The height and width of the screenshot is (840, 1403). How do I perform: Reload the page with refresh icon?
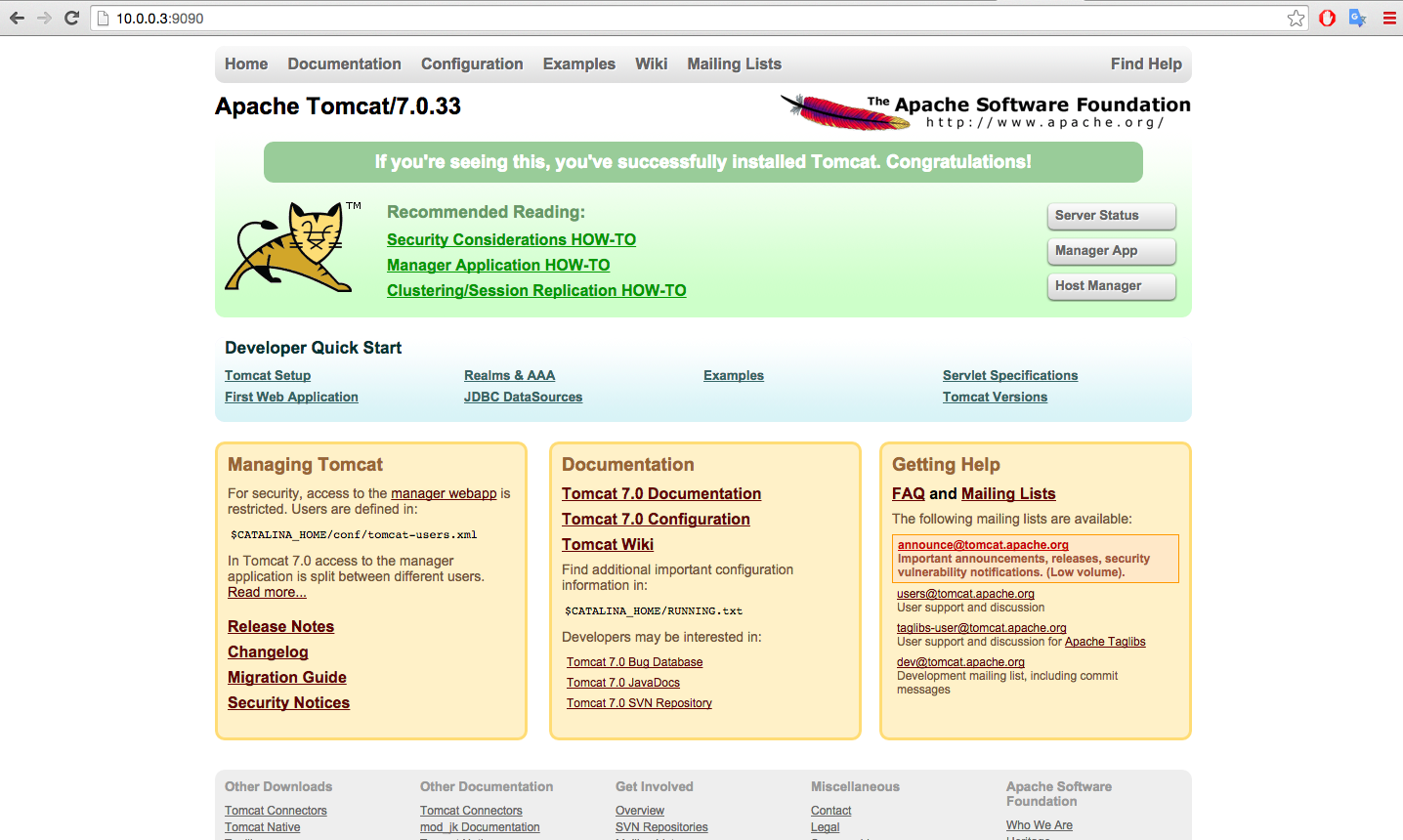(71, 18)
